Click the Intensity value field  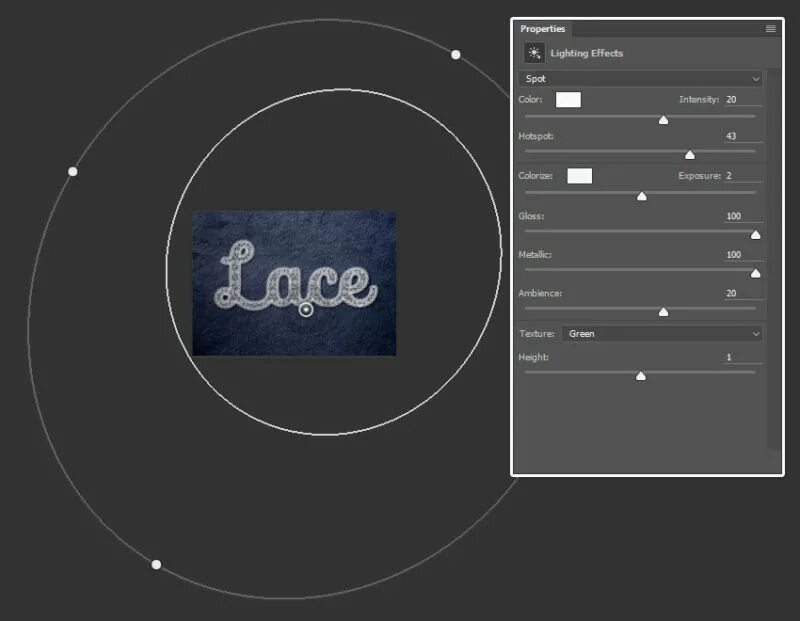(x=743, y=100)
